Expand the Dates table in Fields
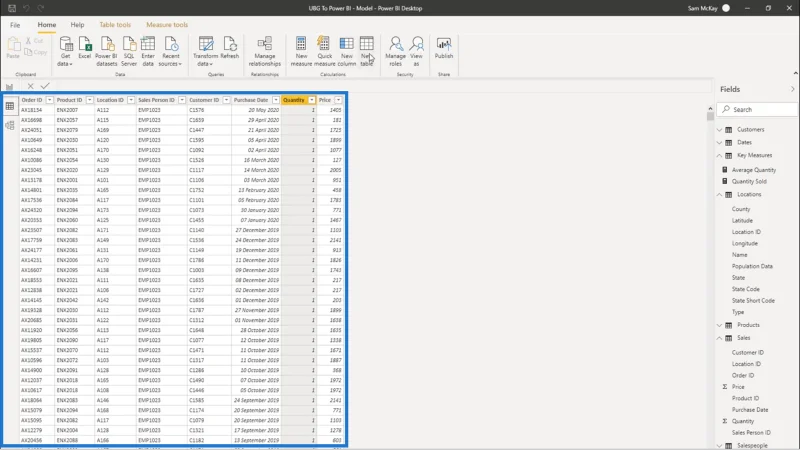 click(x=719, y=142)
